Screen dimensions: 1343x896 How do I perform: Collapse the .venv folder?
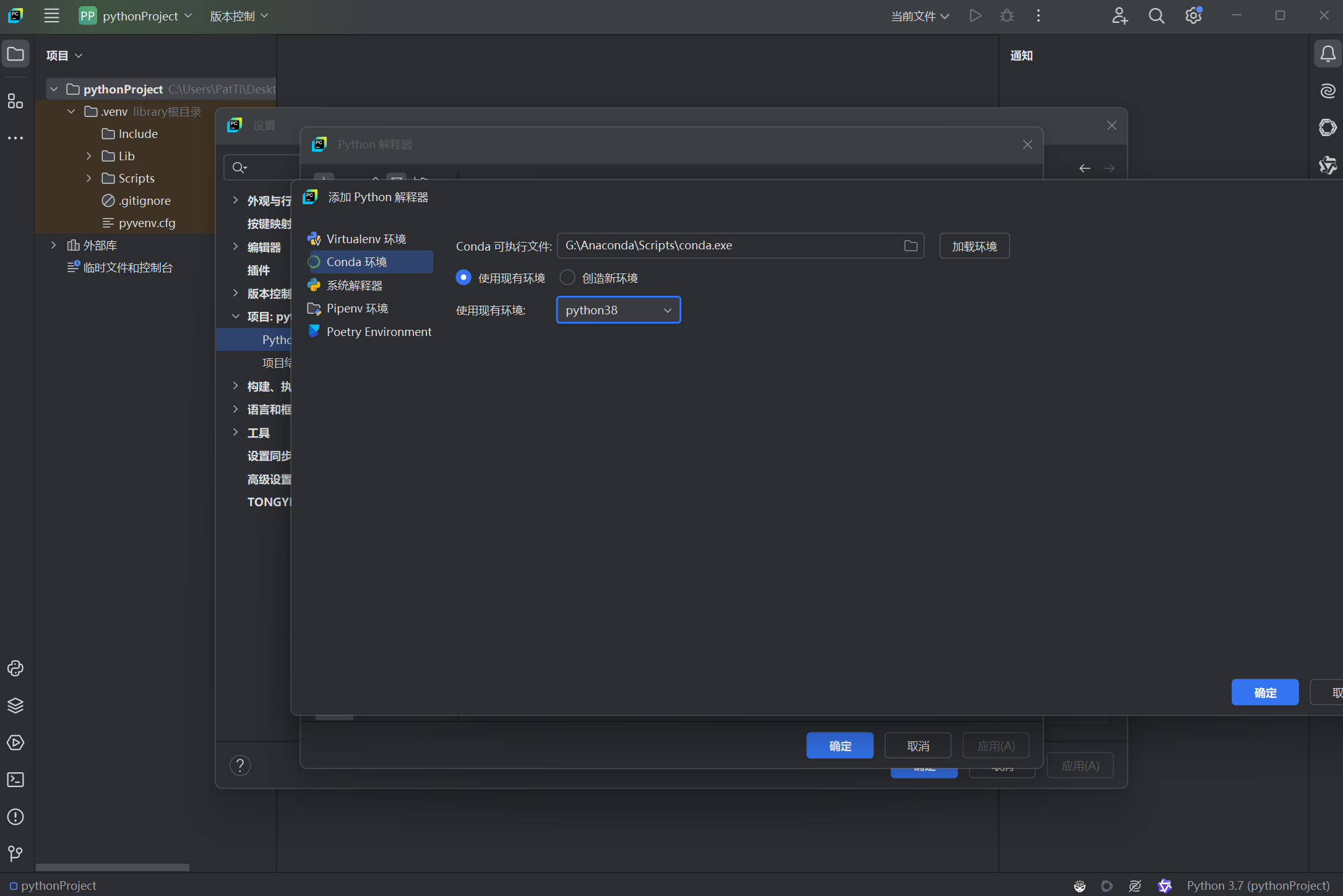[x=72, y=111]
